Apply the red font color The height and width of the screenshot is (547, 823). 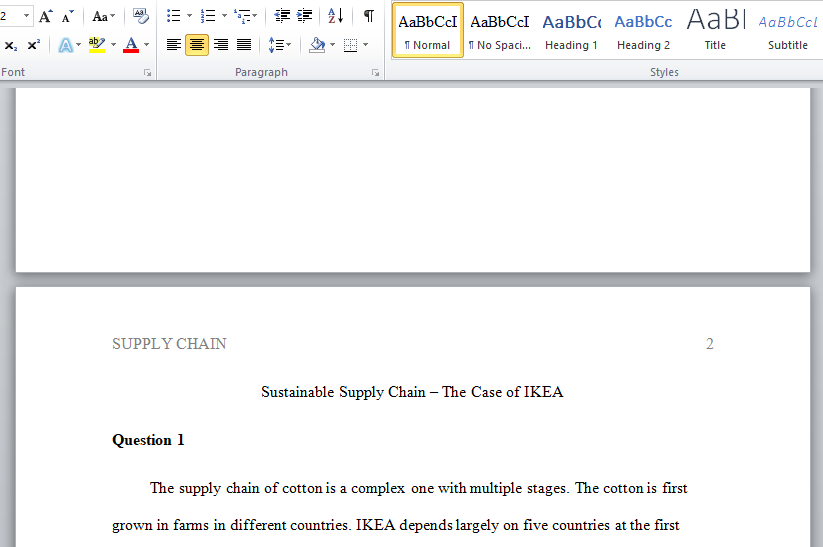[x=131, y=45]
